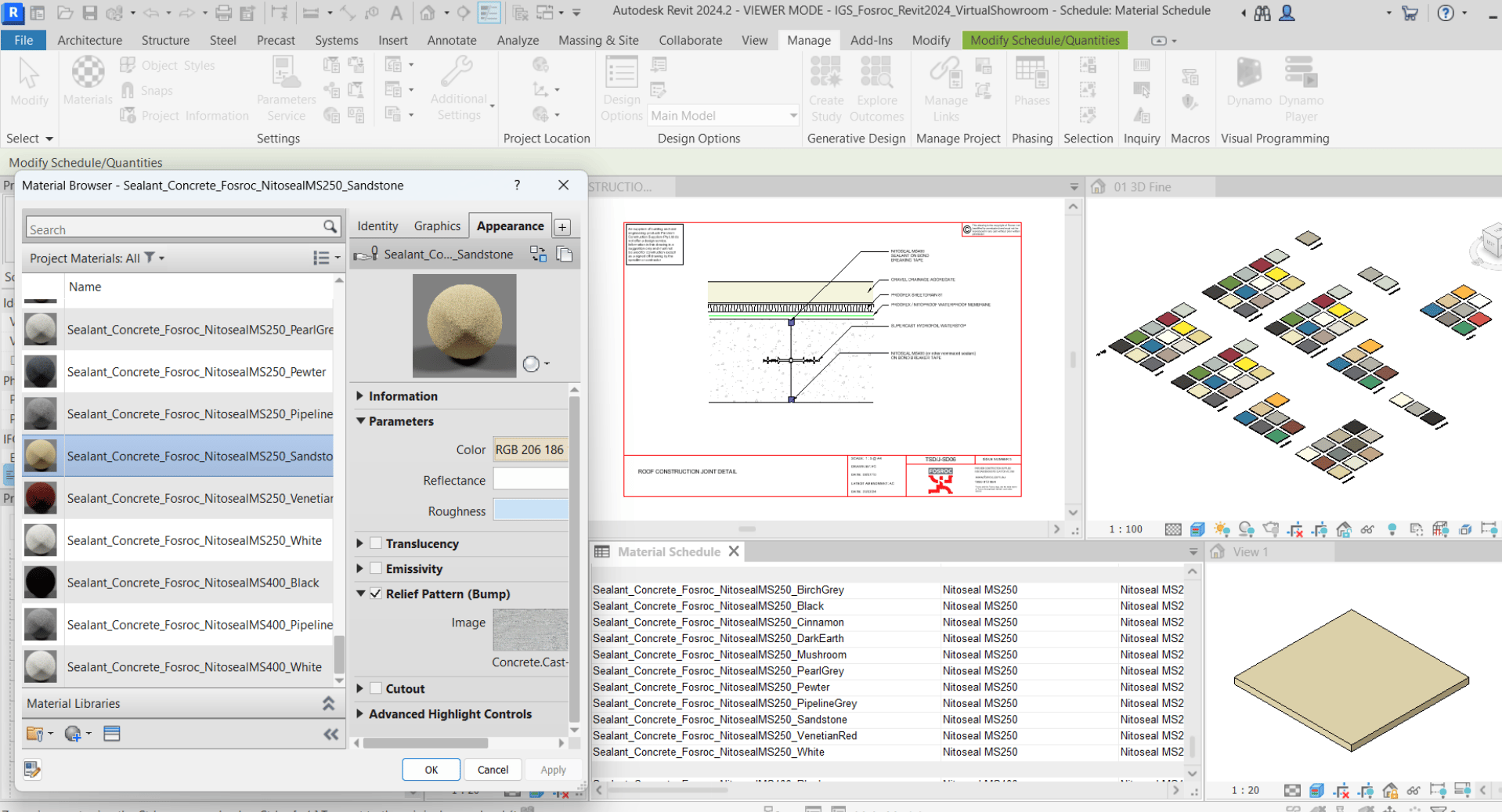Open the Materials tool in the ribbon

pyautogui.click(x=88, y=81)
